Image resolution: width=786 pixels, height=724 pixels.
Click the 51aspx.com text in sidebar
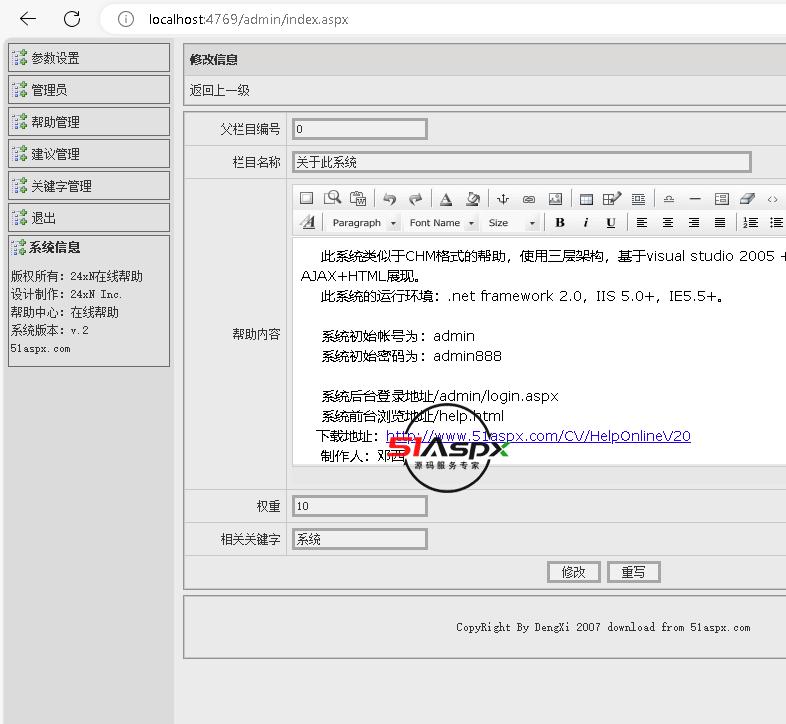pyautogui.click(x=40, y=348)
